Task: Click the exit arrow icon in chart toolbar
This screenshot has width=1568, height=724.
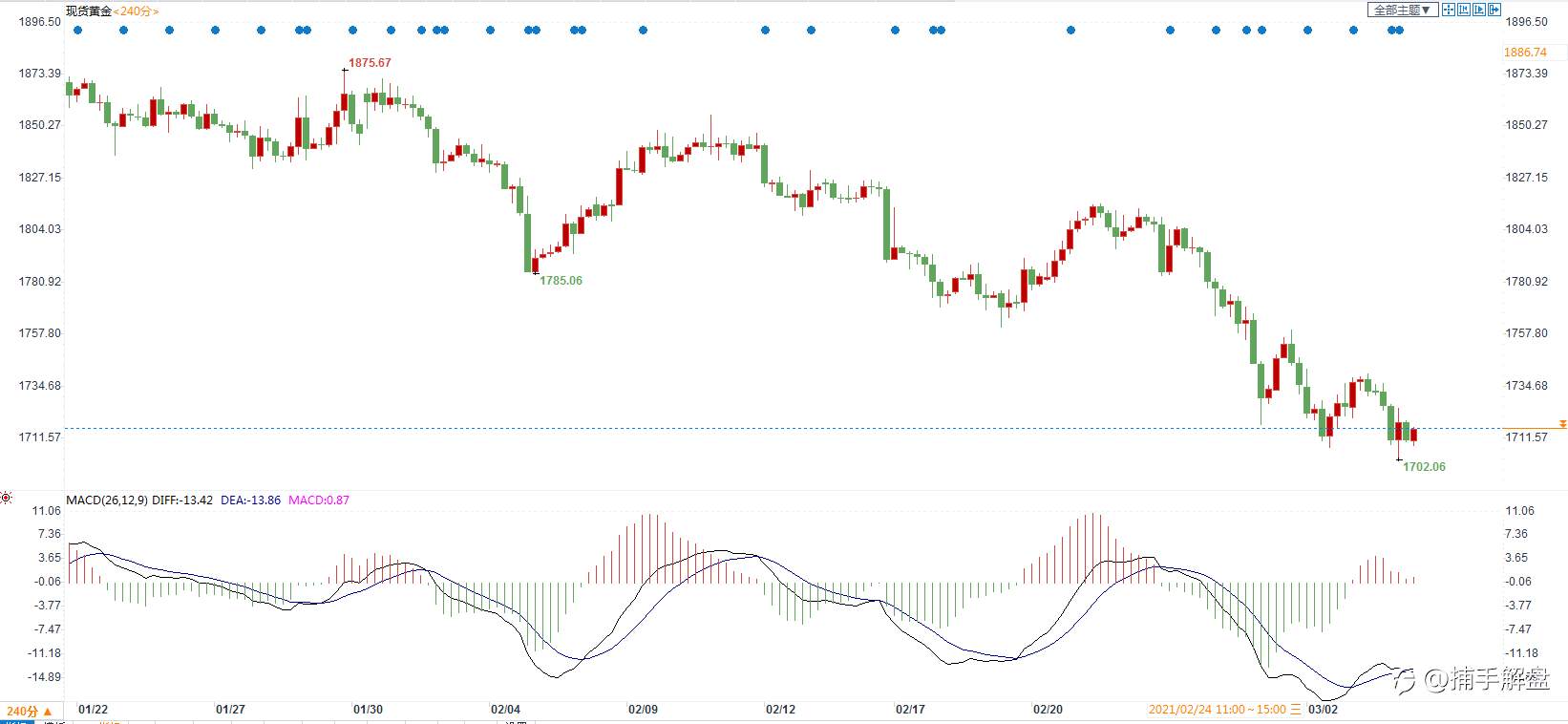Action: point(1494,11)
